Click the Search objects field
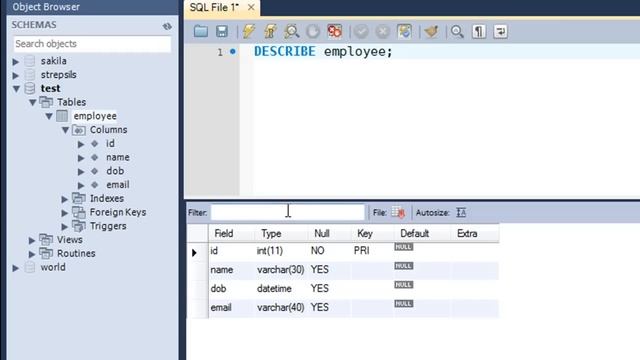This screenshot has width=640, height=360. pyautogui.click(x=92, y=44)
